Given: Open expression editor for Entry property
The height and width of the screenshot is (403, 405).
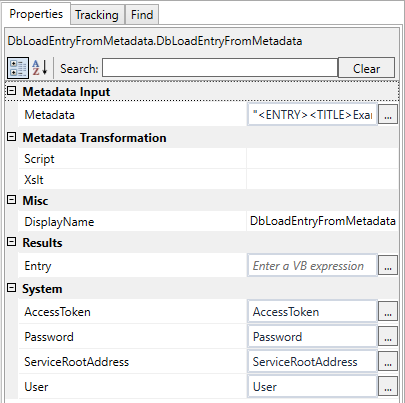Looking at the screenshot, I should coord(388,266).
